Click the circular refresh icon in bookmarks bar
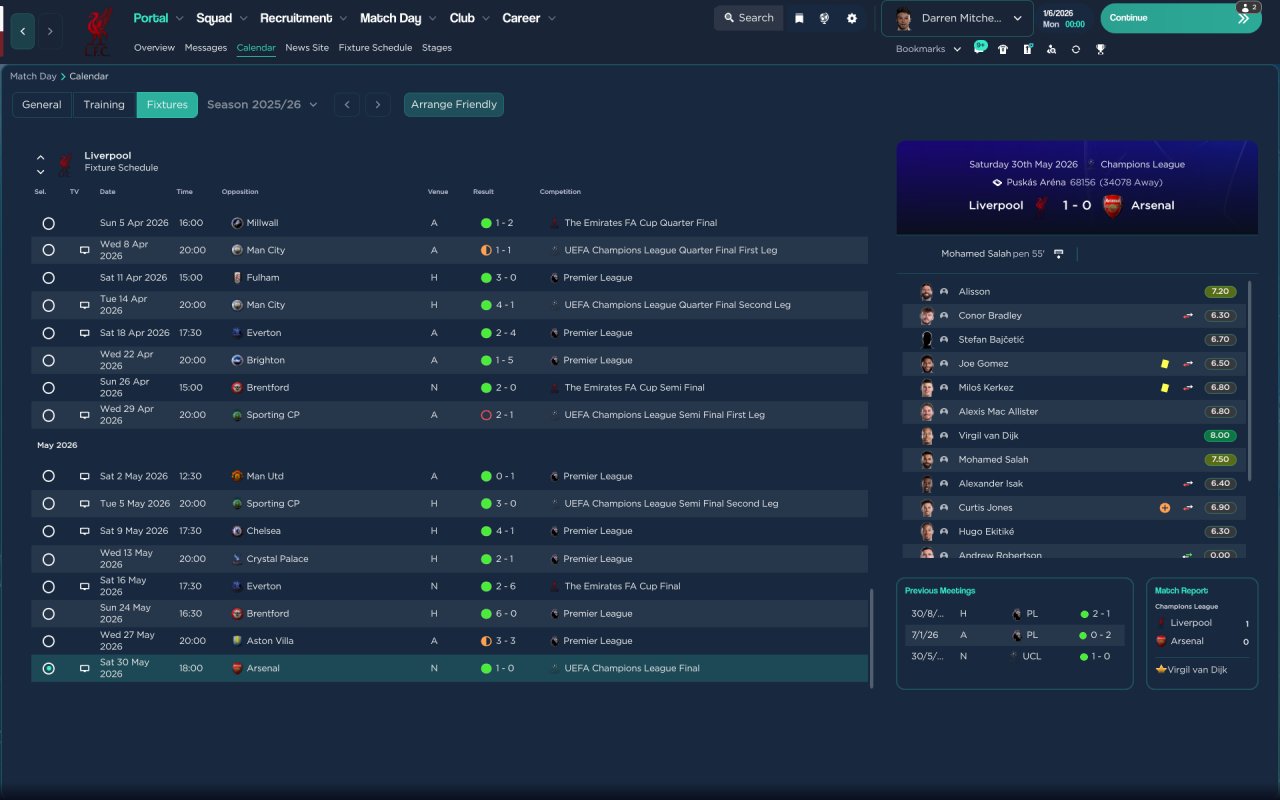The height and width of the screenshot is (800, 1280). (x=1076, y=49)
